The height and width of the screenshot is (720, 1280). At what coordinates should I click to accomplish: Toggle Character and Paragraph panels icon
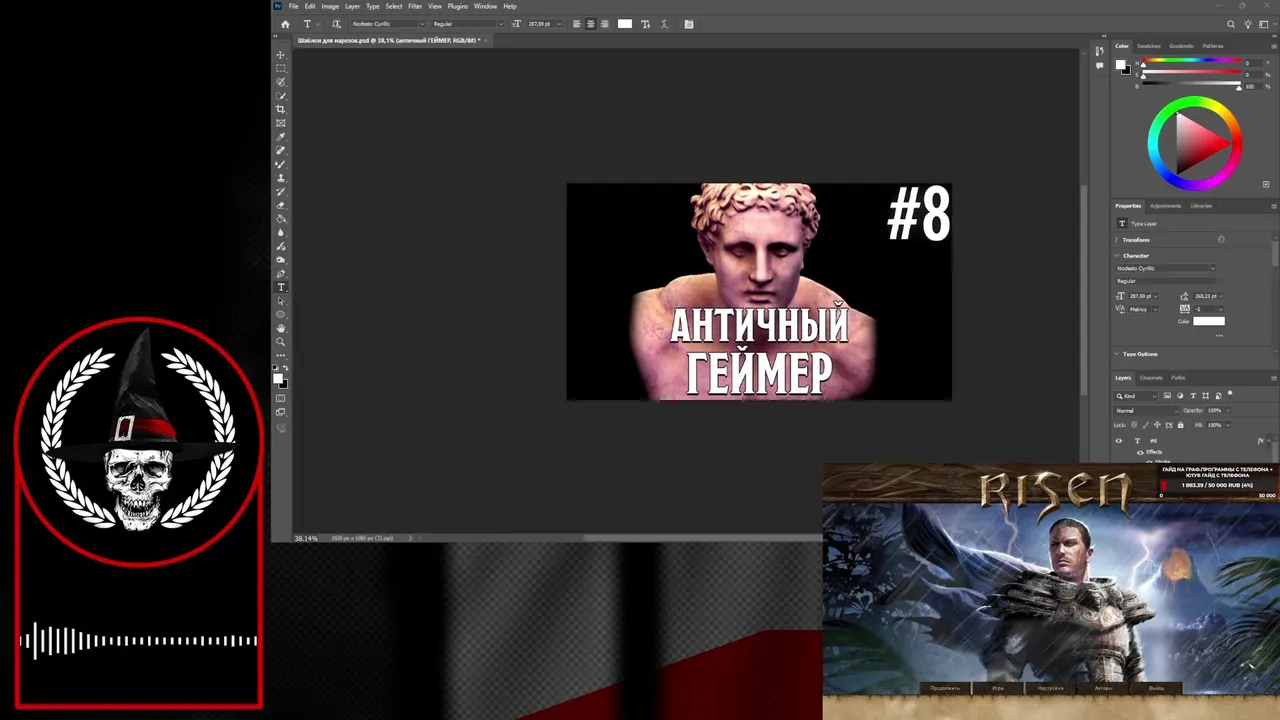(688, 24)
